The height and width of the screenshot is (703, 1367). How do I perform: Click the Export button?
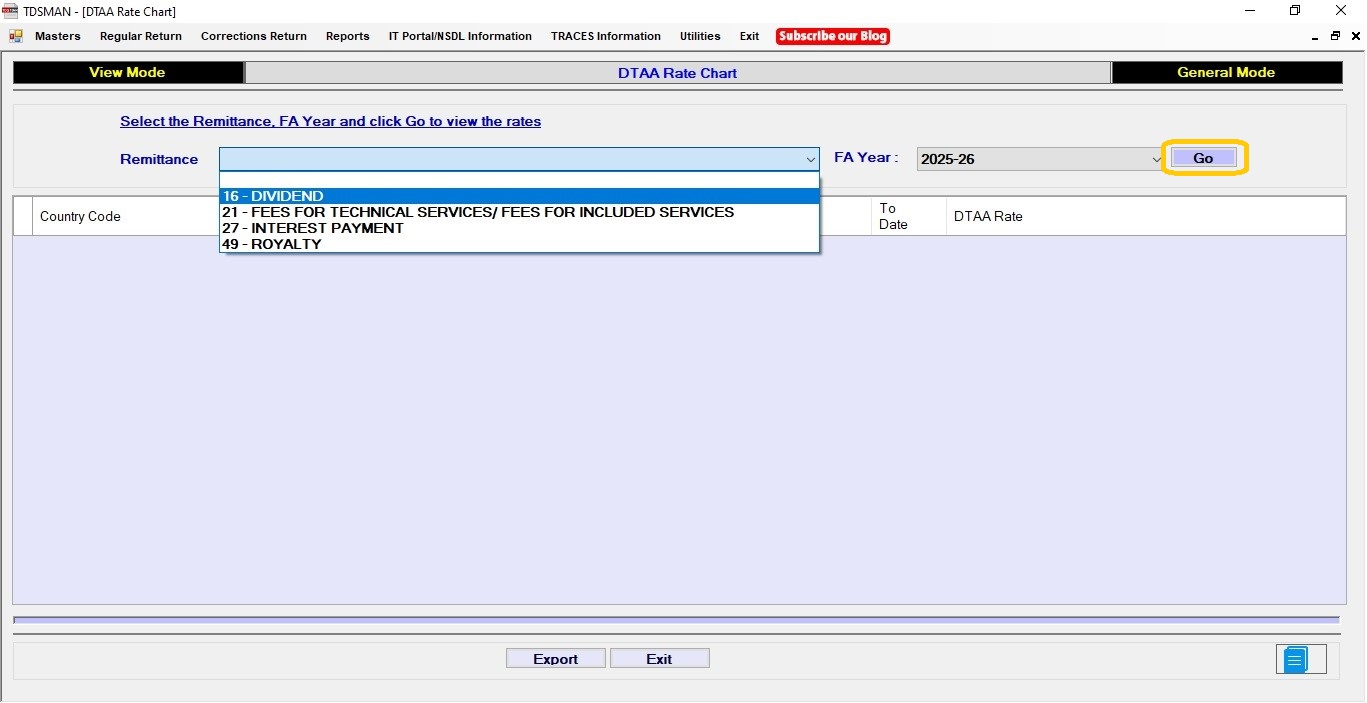555,659
